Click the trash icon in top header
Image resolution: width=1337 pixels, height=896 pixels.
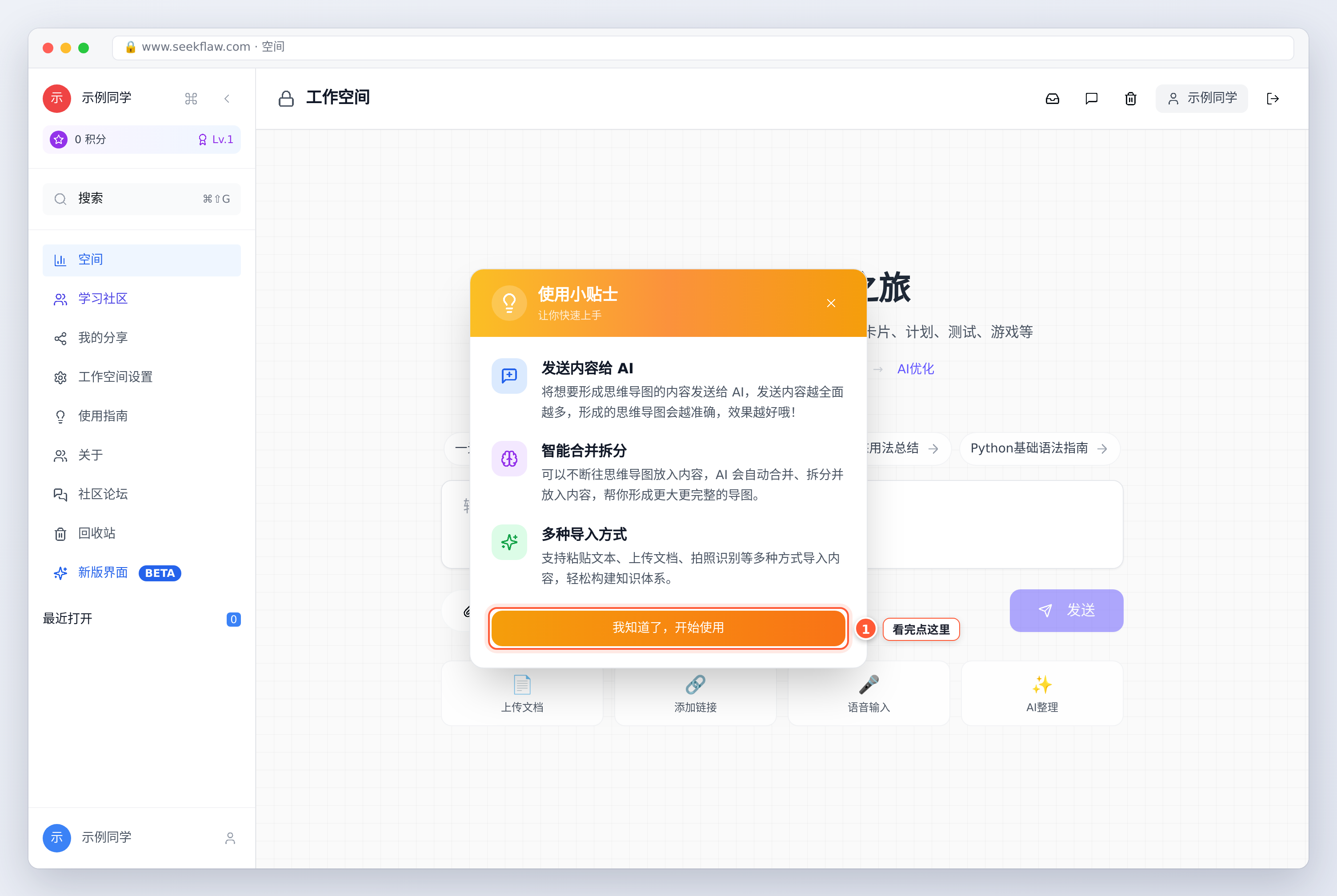(1131, 98)
